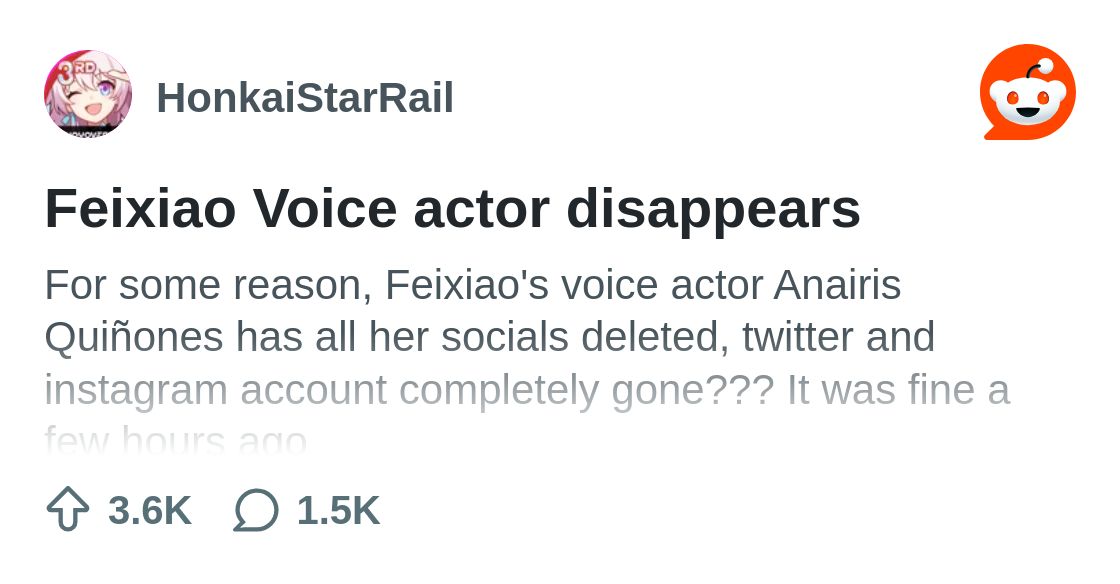Click the faded line "instagram account completely gone???"
The width and height of the screenshot is (1120, 584).
[409, 391]
